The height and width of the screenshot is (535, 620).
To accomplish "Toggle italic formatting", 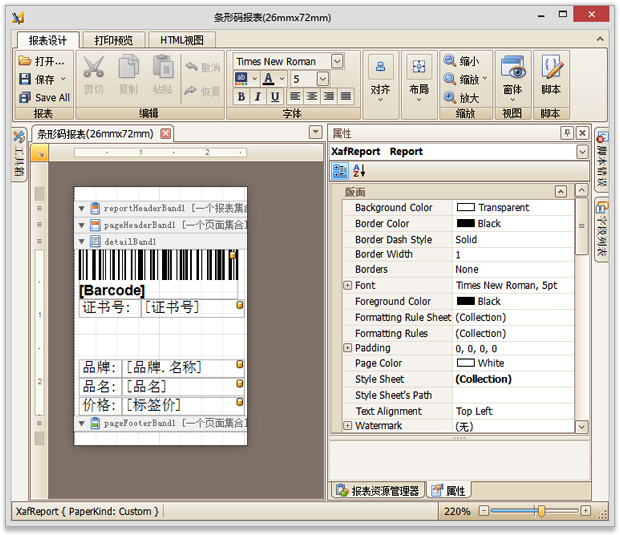I will pos(257,96).
